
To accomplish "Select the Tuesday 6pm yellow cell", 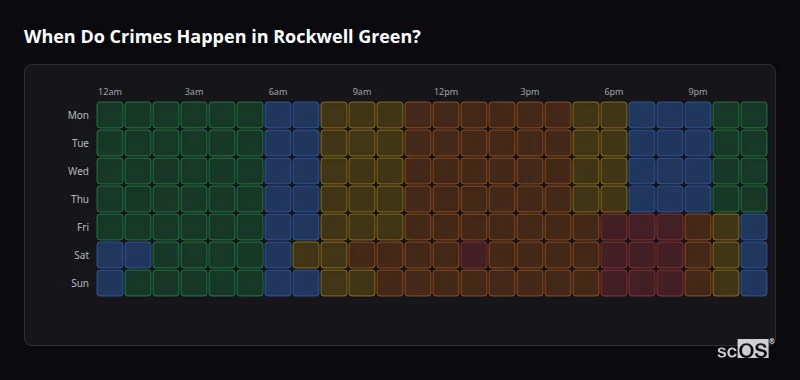I will 614,143.
